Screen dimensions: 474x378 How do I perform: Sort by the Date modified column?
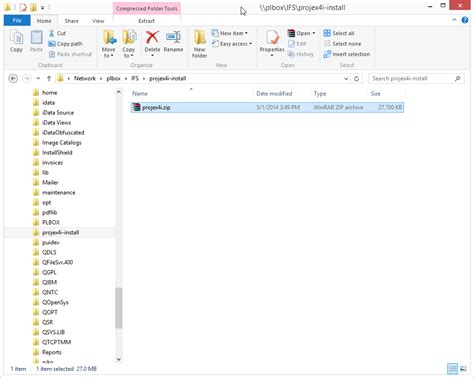coord(282,94)
